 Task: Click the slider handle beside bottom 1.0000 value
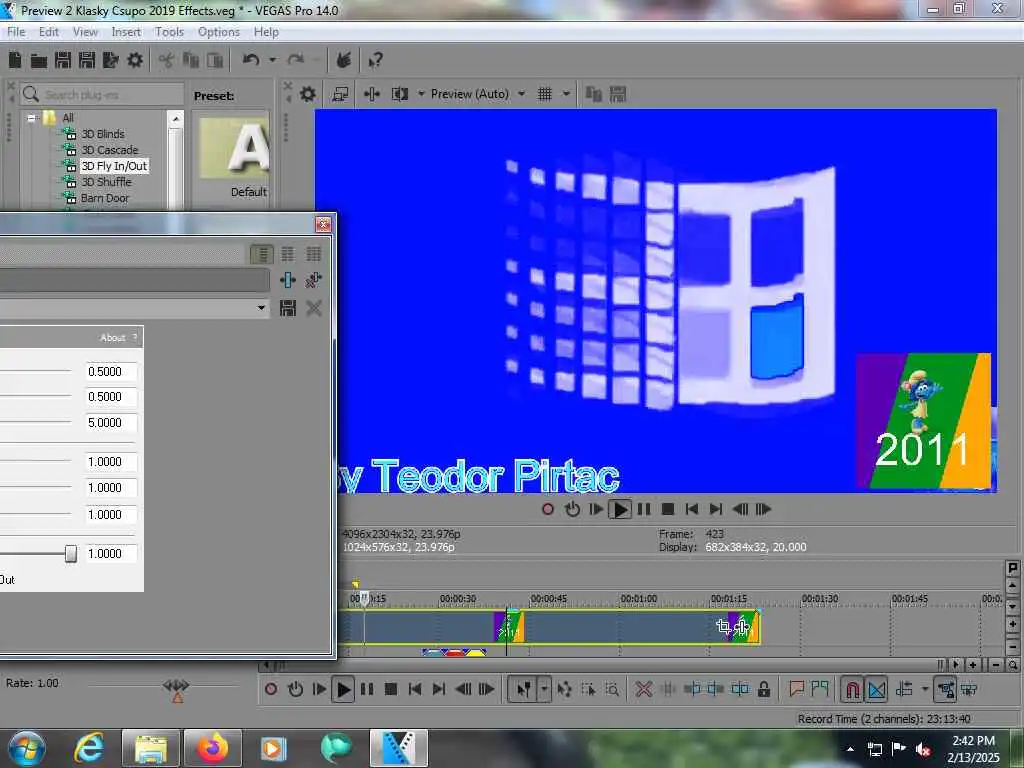pos(71,554)
